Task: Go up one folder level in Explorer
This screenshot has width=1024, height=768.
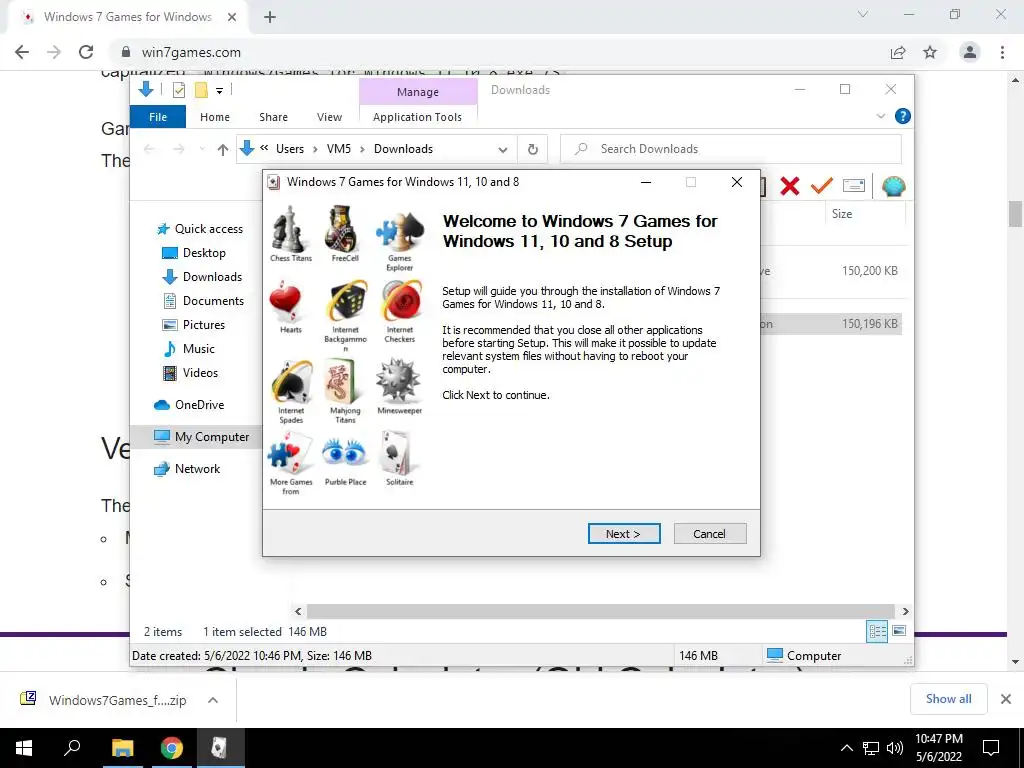Action: coord(223,150)
